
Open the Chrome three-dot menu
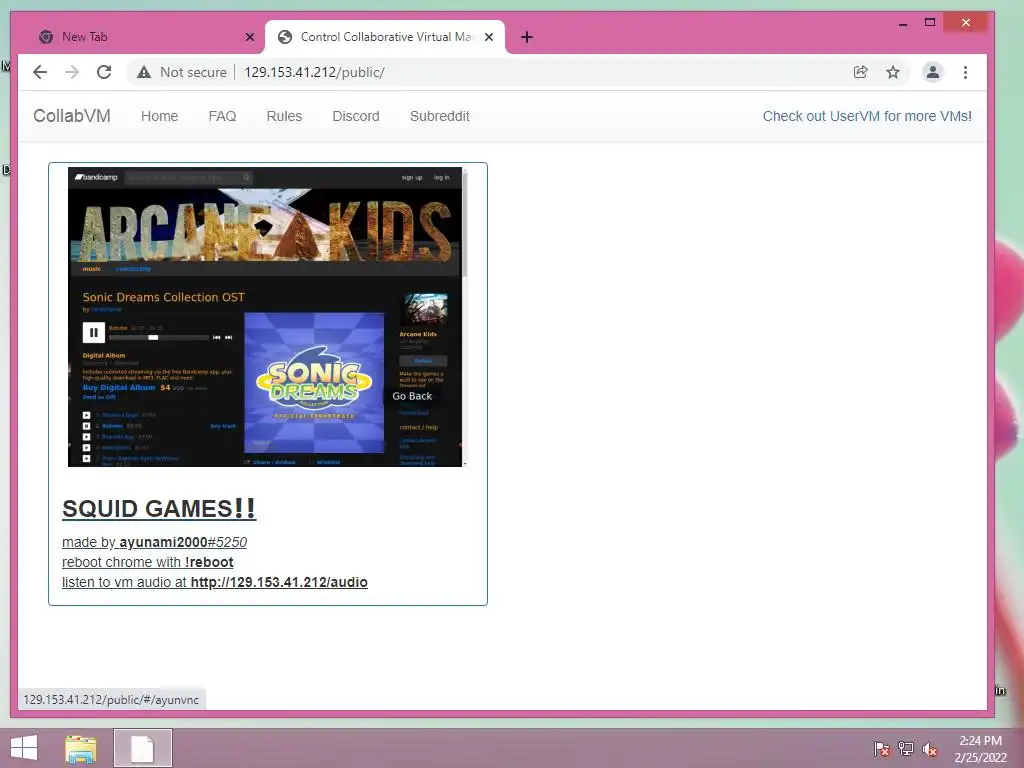965,72
